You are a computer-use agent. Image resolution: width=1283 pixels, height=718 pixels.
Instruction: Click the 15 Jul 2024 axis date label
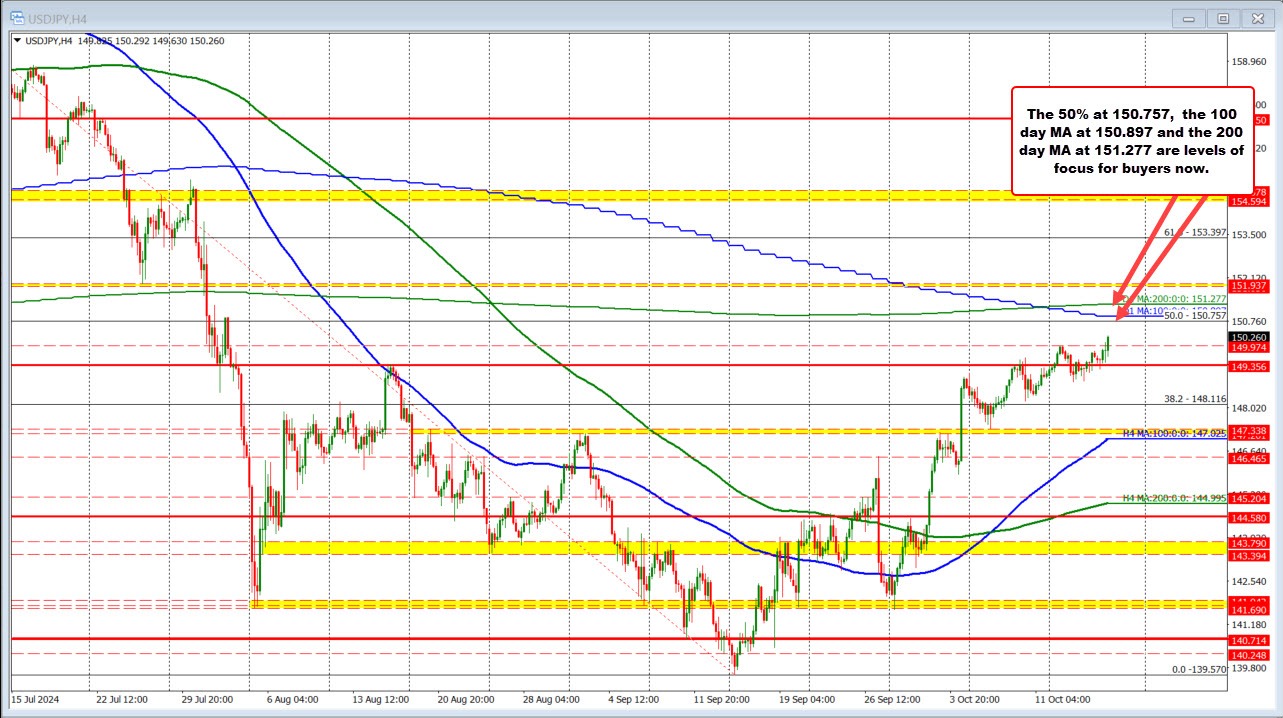pyautogui.click(x=38, y=701)
